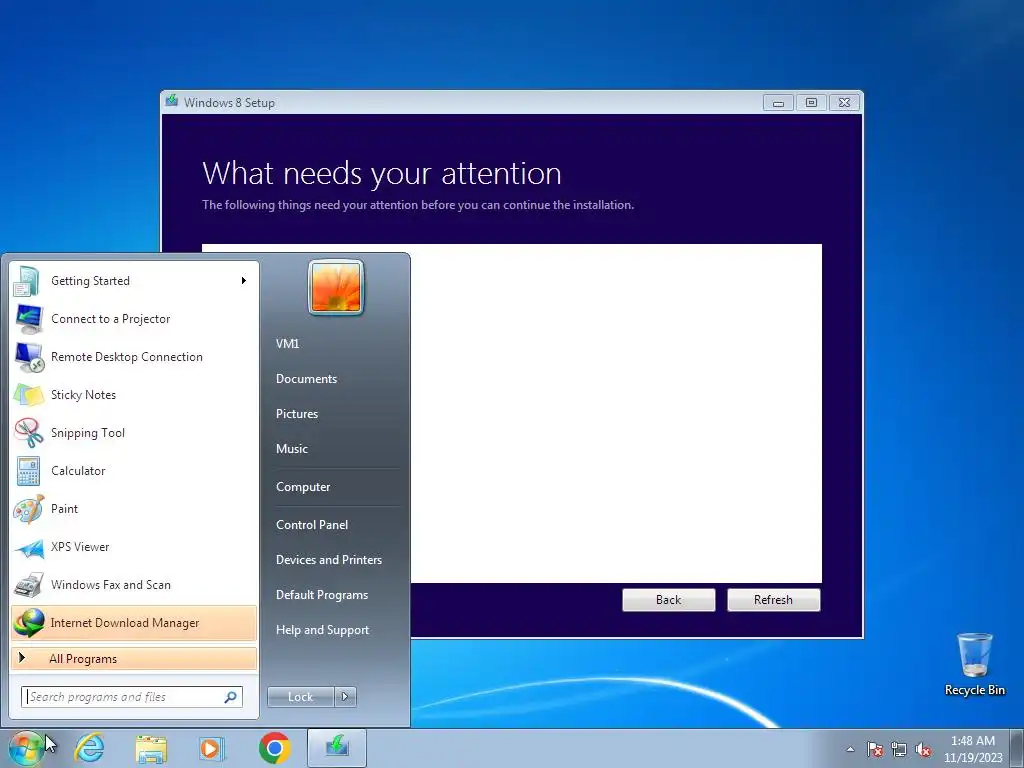Image resolution: width=1024 pixels, height=768 pixels.
Task: Open VM1 user folder
Action: (287, 344)
